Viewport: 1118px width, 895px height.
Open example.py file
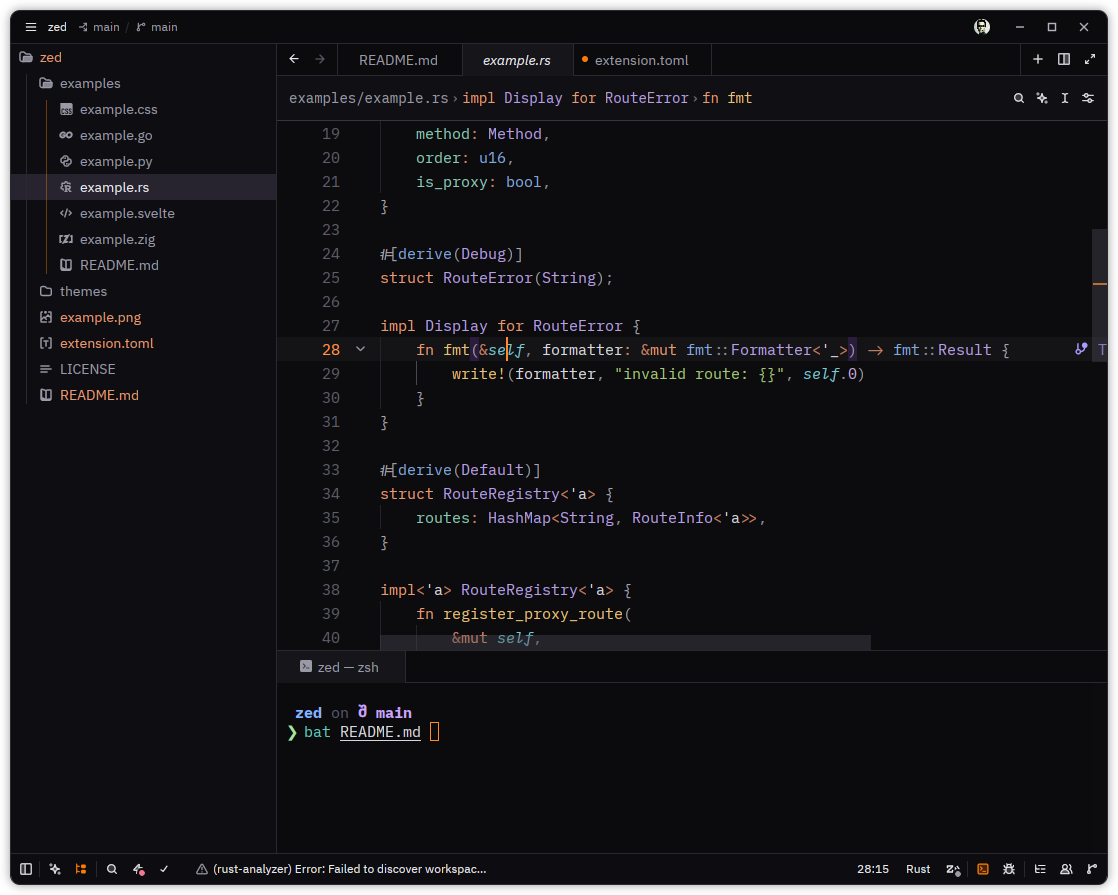(x=143, y=161)
